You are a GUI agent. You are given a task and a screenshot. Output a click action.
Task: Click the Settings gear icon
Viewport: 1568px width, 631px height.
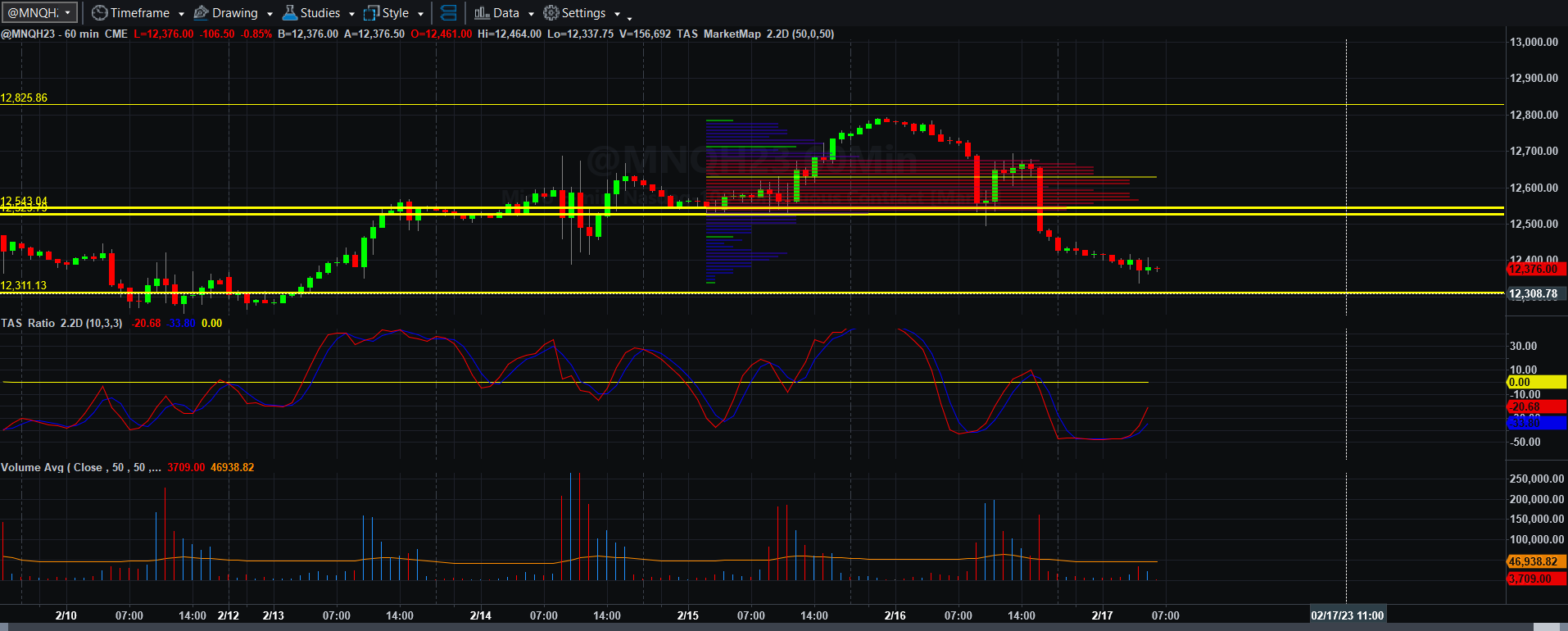point(551,13)
